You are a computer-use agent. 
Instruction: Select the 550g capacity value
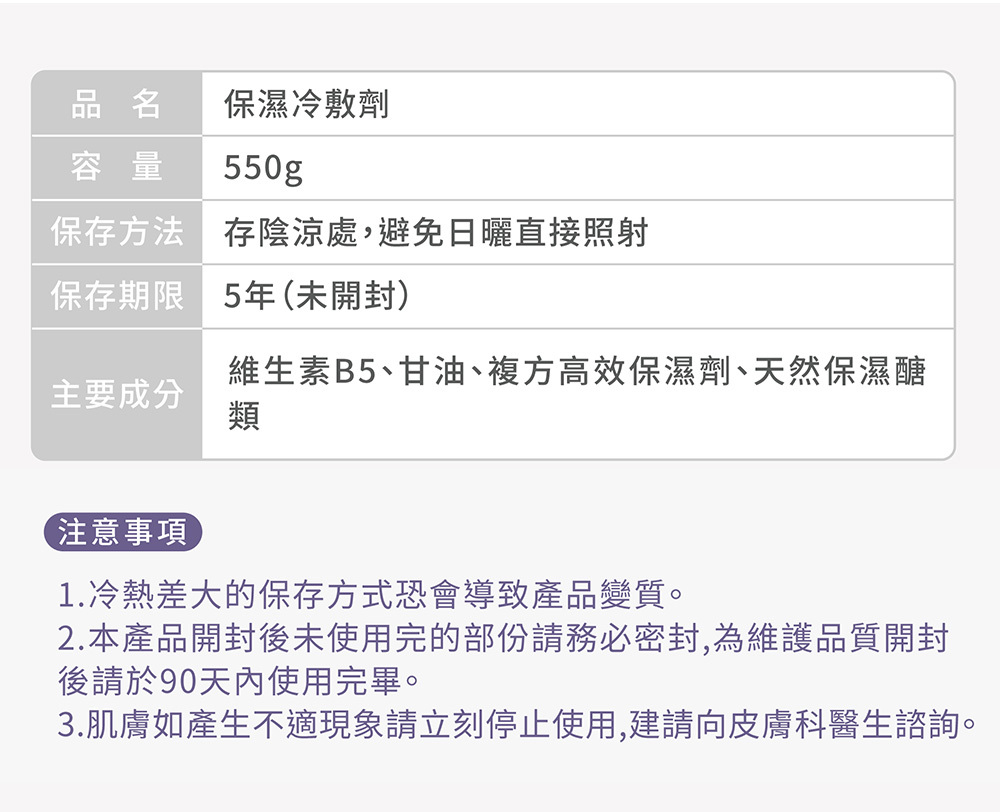(262, 169)
